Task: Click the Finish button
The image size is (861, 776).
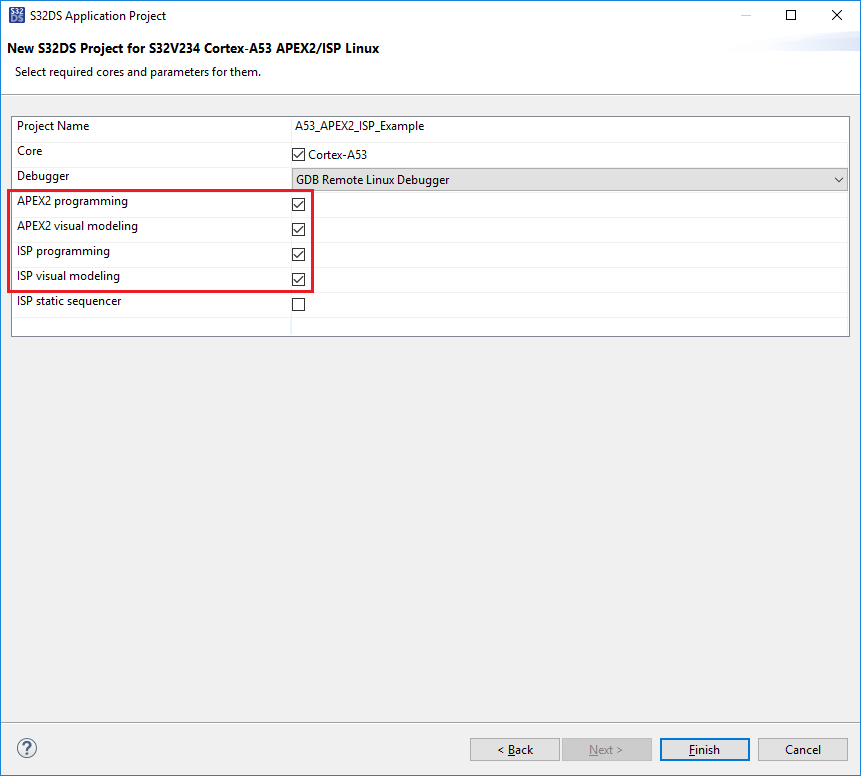Action: click(x=704, y=749)
